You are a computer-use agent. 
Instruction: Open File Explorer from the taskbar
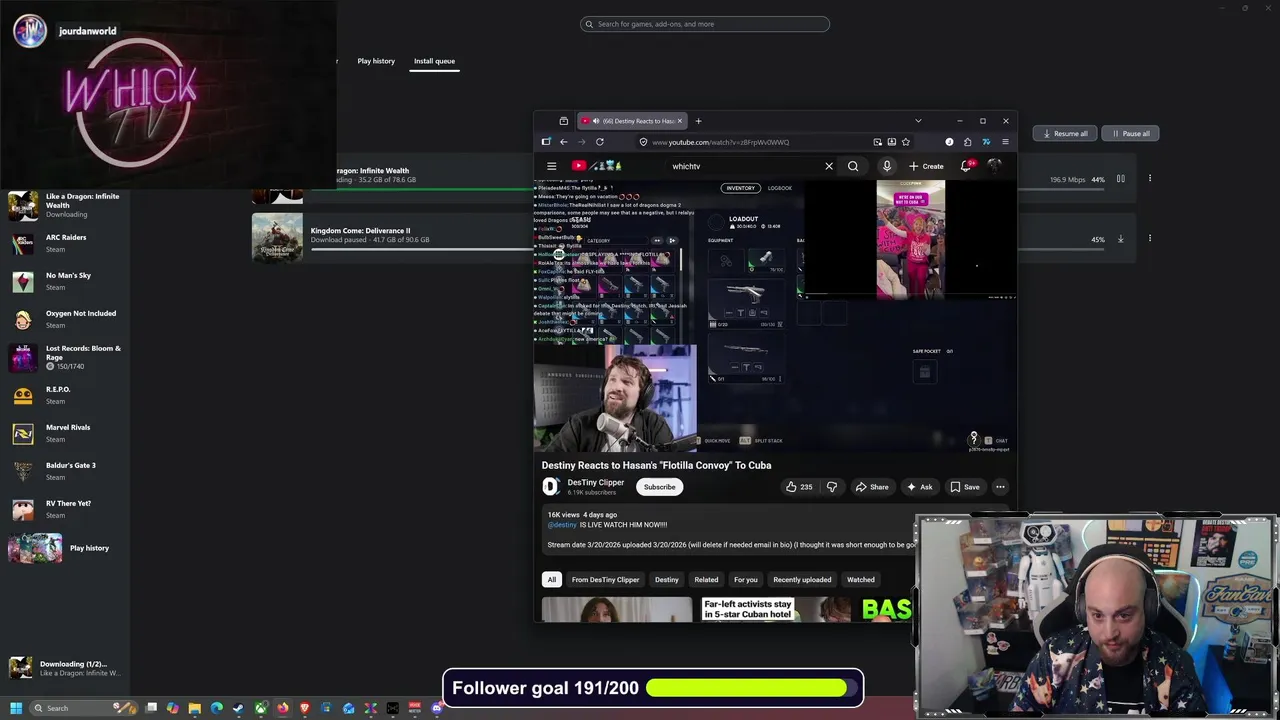coord(194,708)
